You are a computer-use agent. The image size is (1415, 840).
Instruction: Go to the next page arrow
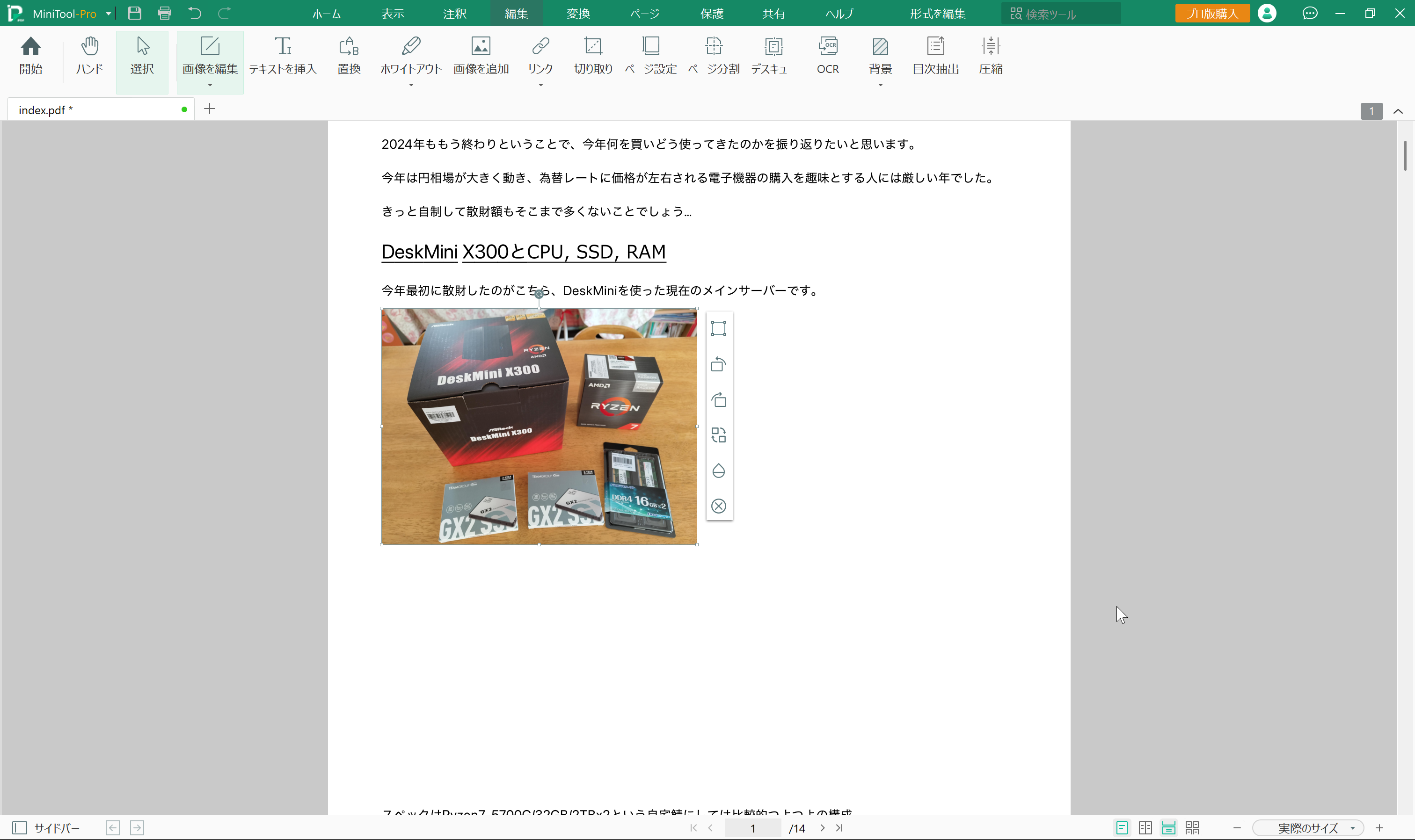point(822,828)
